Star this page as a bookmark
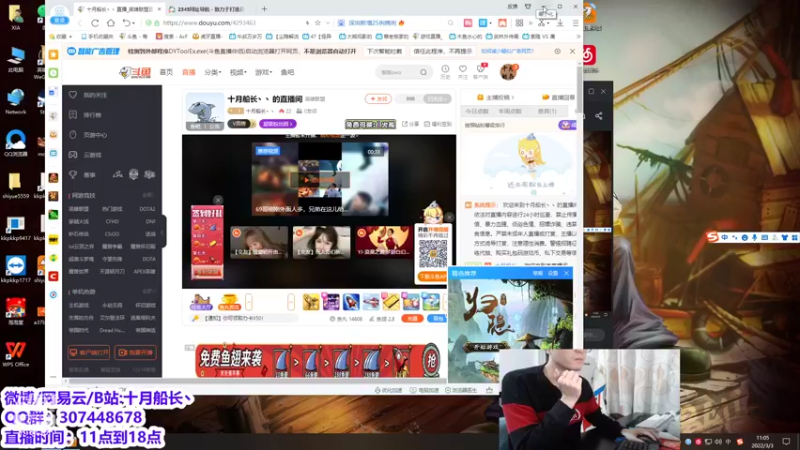Viewport: 800px width, 450px height. [x=318, y=23]
